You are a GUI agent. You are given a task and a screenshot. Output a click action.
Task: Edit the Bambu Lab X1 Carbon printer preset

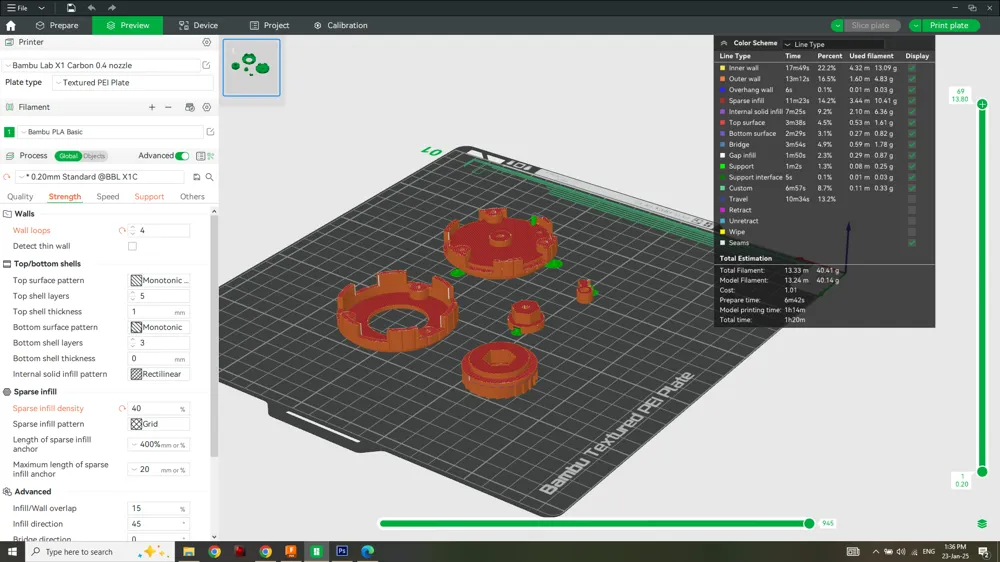[206, 65]
